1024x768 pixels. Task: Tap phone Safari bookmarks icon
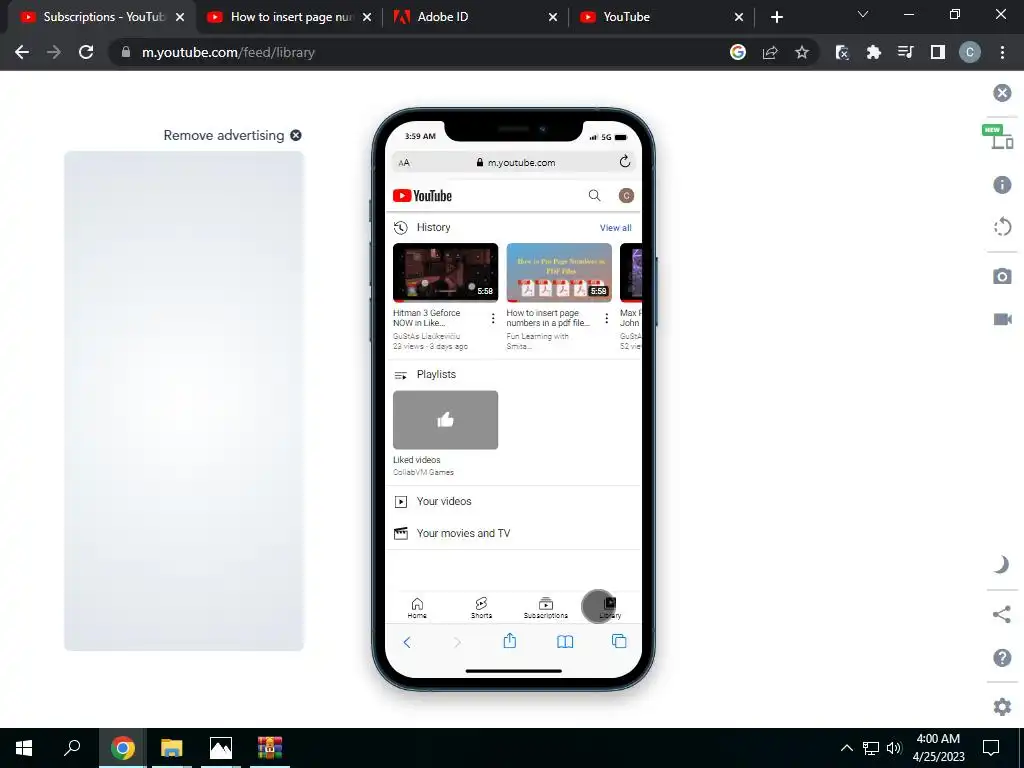point(565,642)
